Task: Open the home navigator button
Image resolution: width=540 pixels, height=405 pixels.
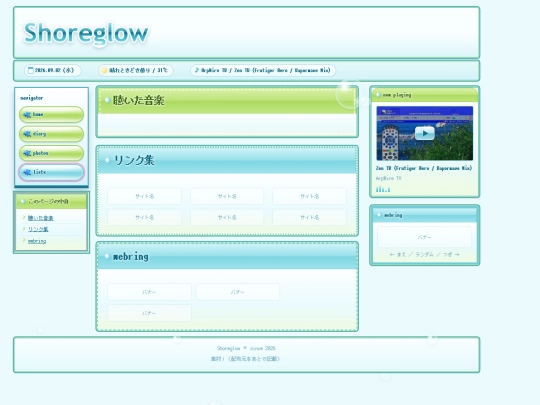Action: 51,114
